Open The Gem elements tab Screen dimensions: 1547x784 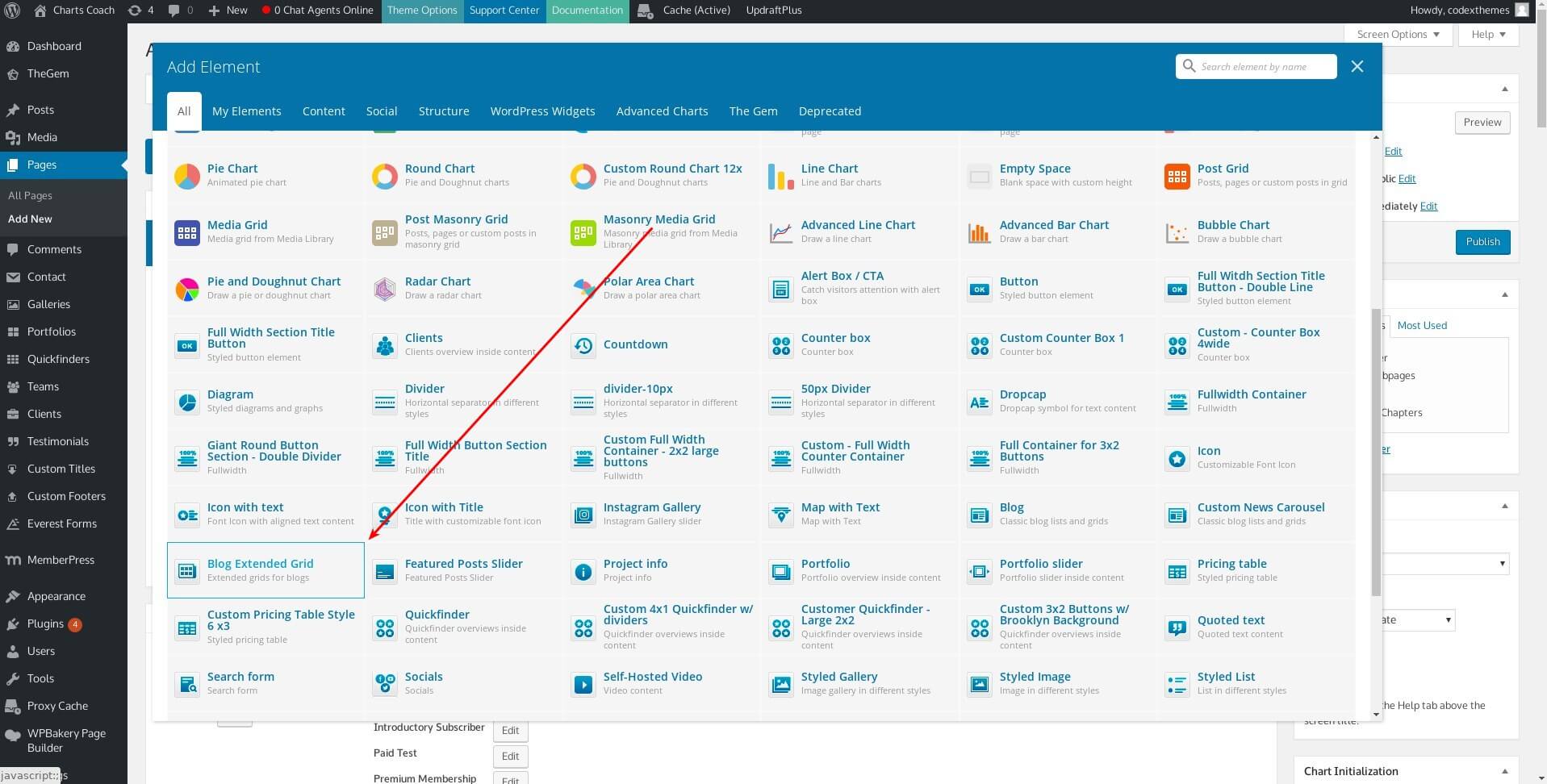pos(754,111)
